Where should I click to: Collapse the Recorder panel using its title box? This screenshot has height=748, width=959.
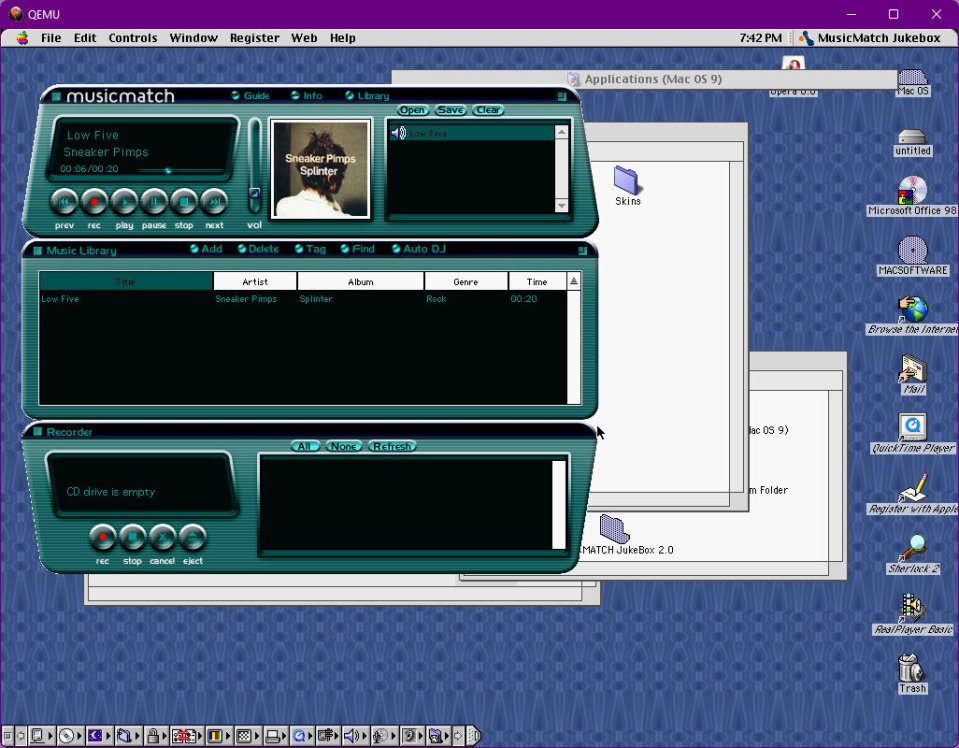tap(37, 432)
